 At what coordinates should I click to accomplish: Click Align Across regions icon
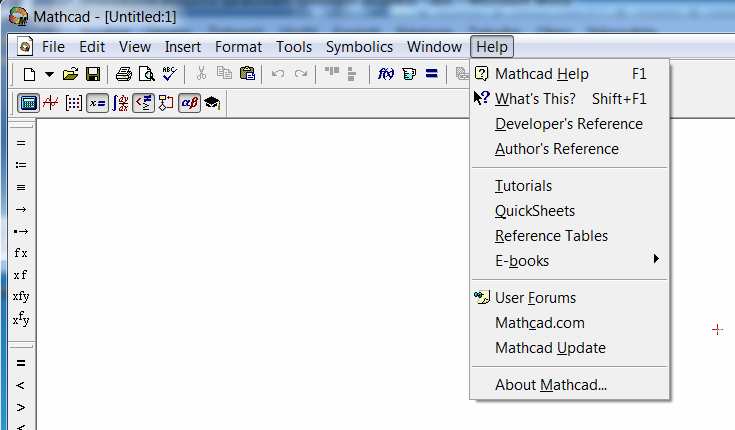332,72
